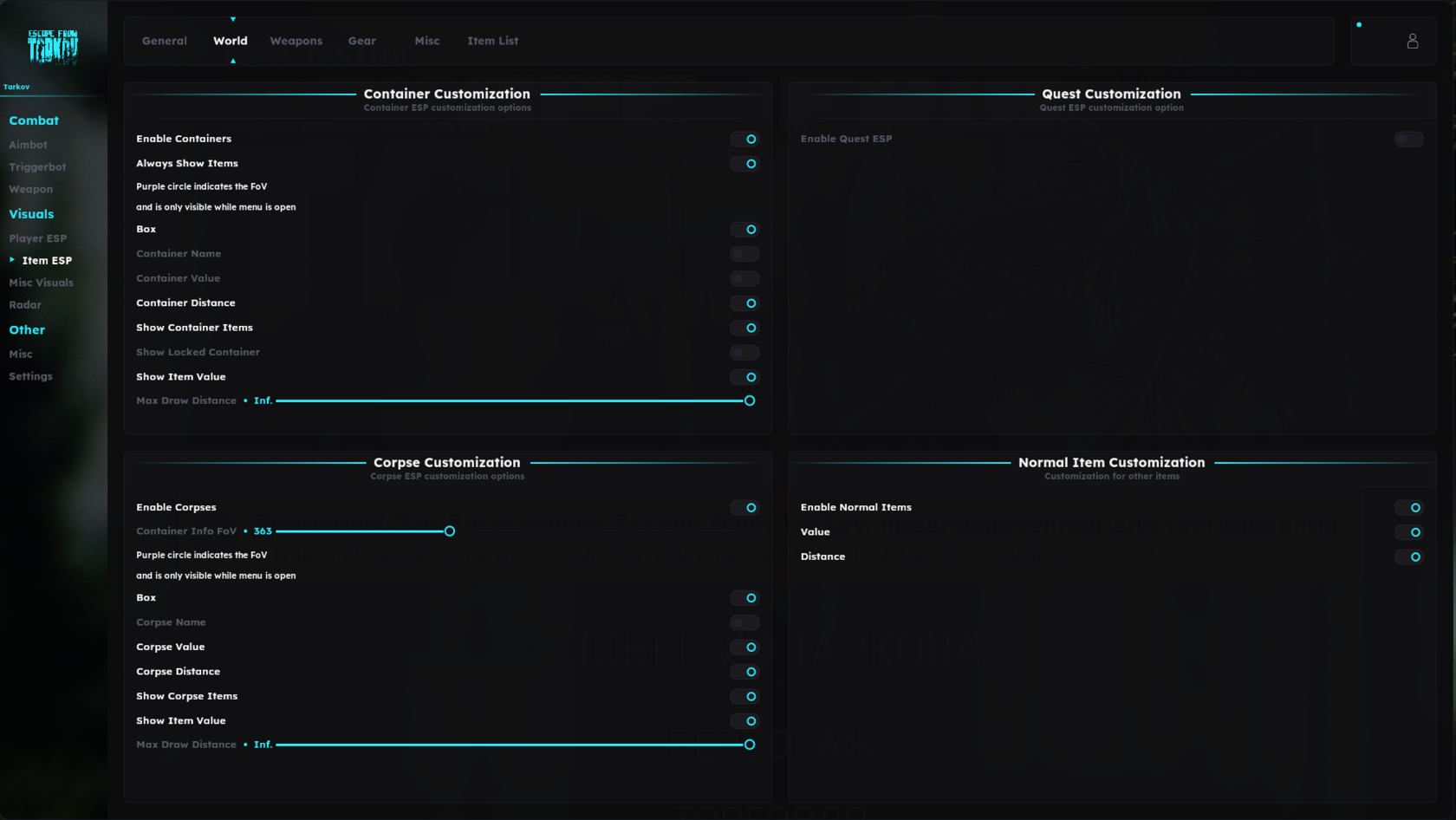Image resolution: width=1456 pixels, height=820 pixels.
Task: Toggle container Box switch
Action: tap(744, 230)
